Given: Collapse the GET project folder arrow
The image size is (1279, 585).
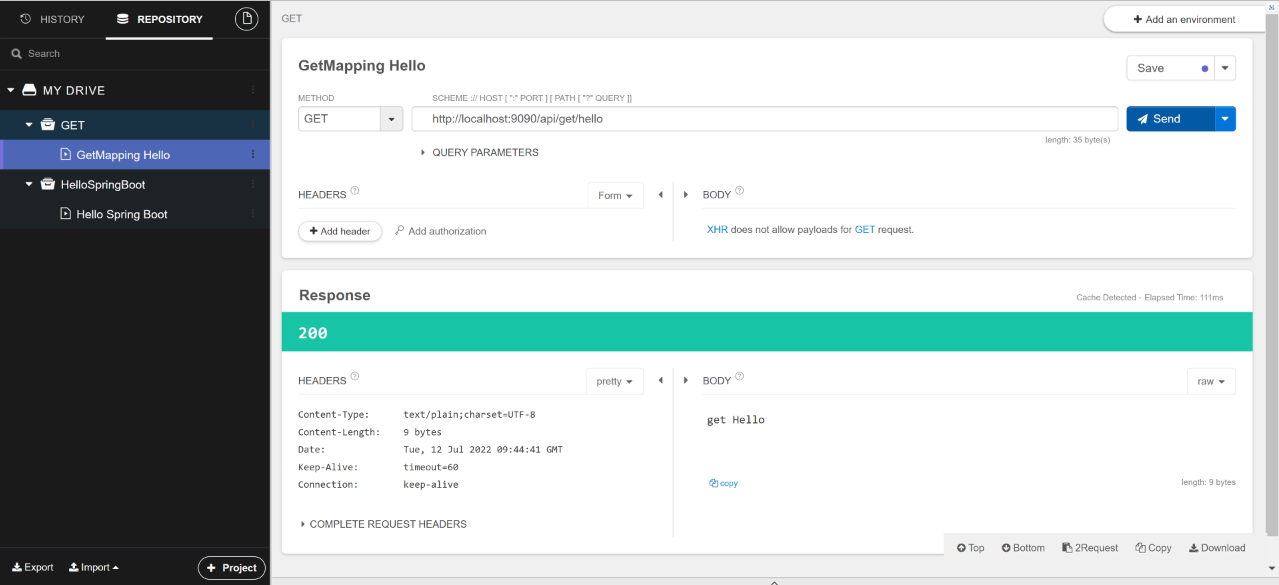Looking at the screenshot, I should coord(29,125).
